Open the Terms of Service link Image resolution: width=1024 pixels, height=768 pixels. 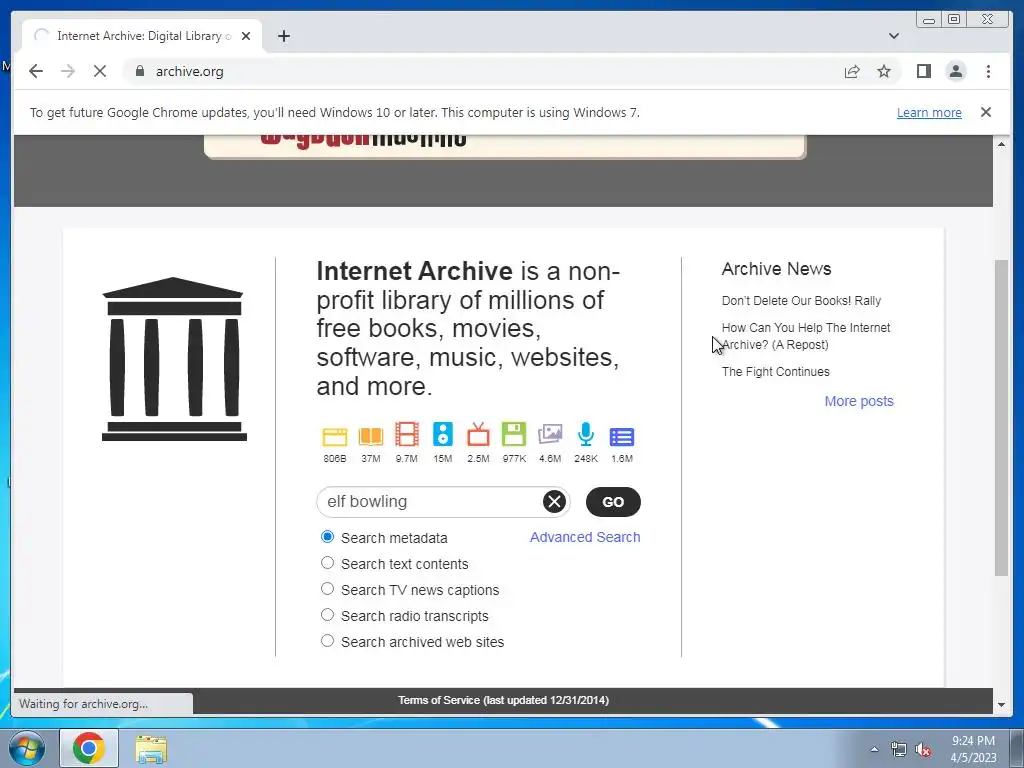pos(504,700)
